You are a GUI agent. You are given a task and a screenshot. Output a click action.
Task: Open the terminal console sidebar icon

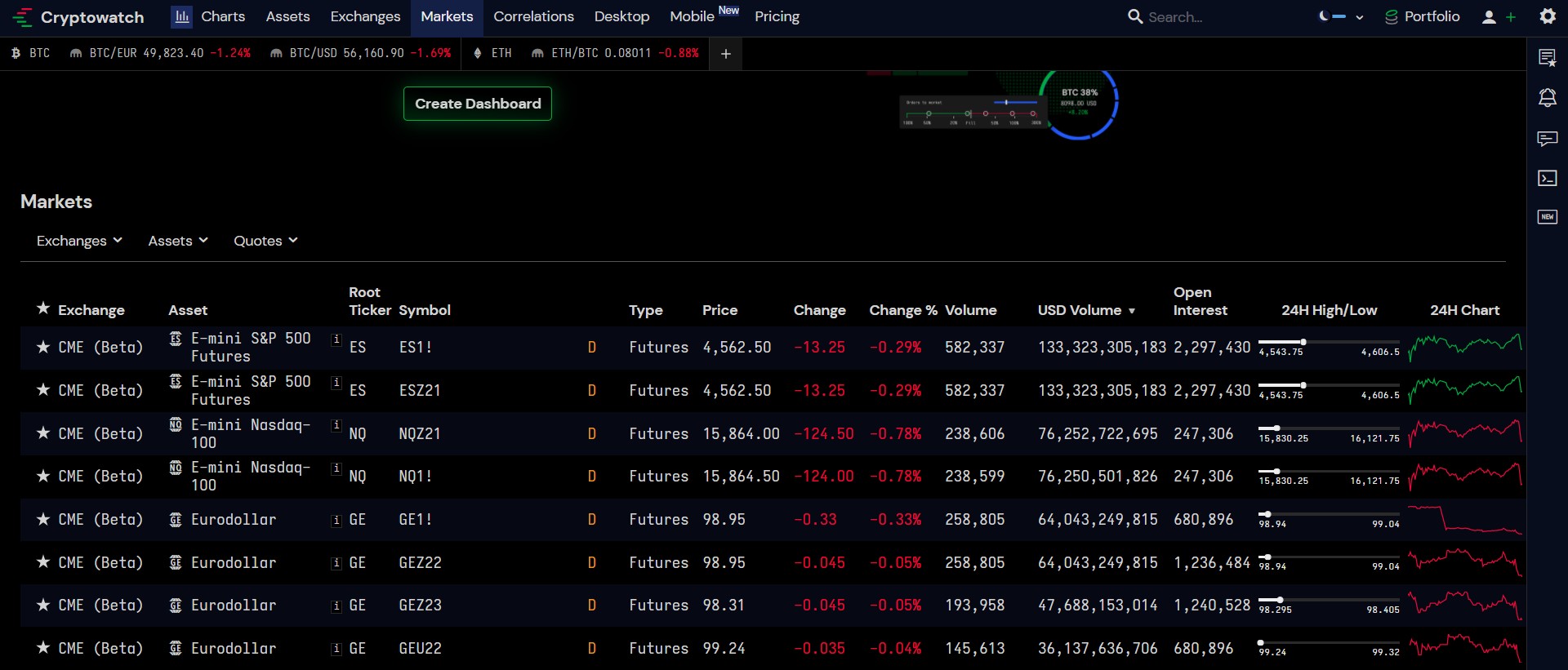pyautogui.click(x=1548, y=178)
